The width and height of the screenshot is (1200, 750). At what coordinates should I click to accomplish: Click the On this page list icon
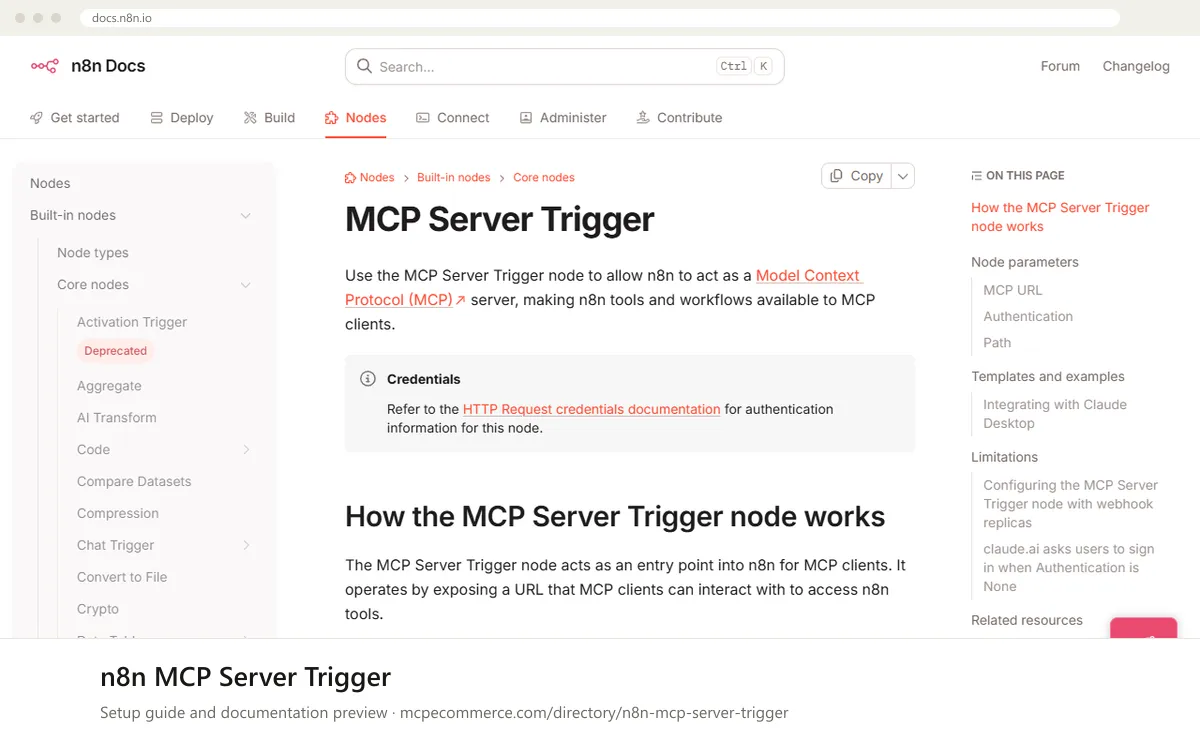tap(976, 176)
